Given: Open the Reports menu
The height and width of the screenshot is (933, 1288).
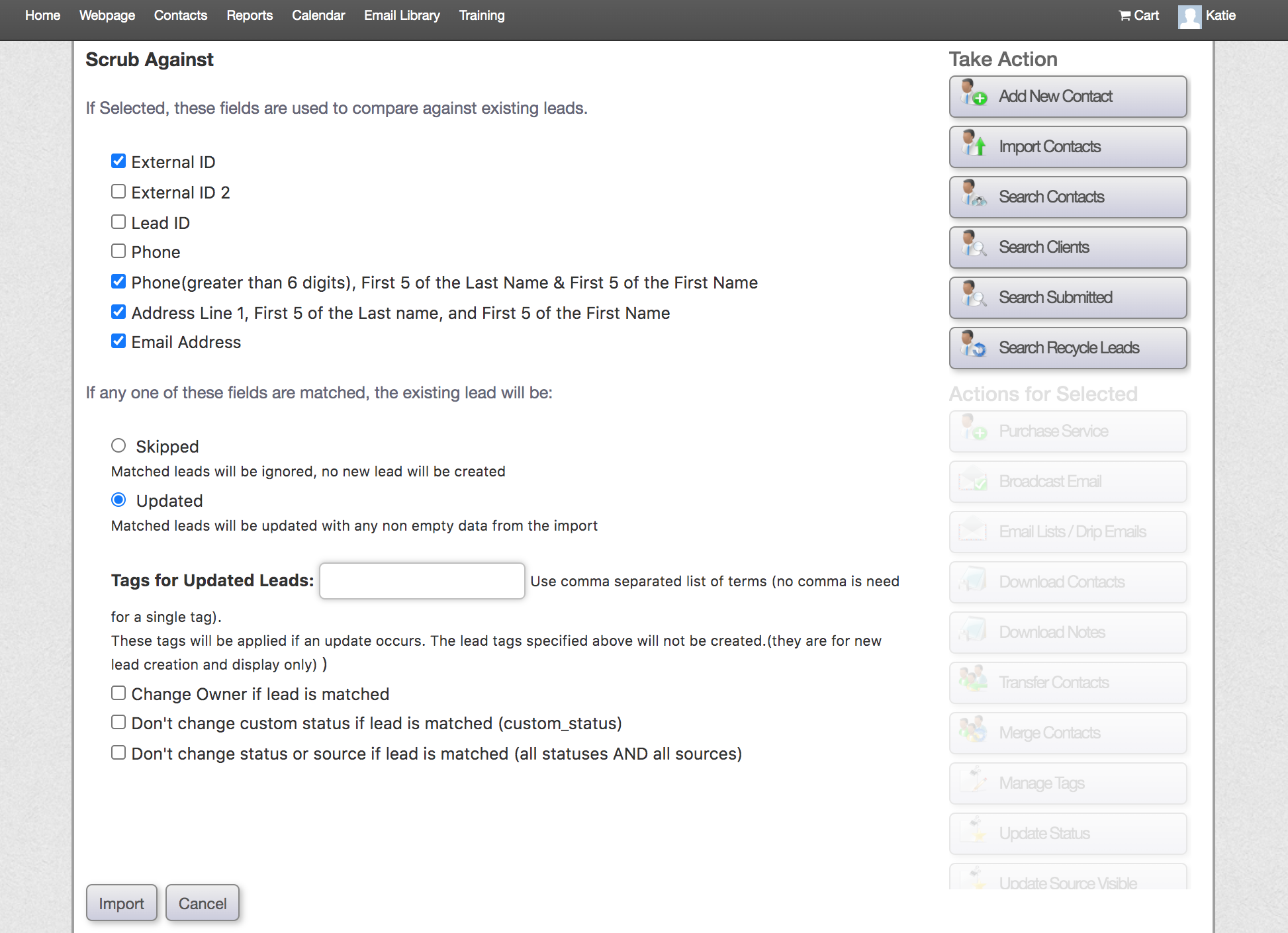Looking at the screenshot, I should pyautogui.click(x=249, y=15).
